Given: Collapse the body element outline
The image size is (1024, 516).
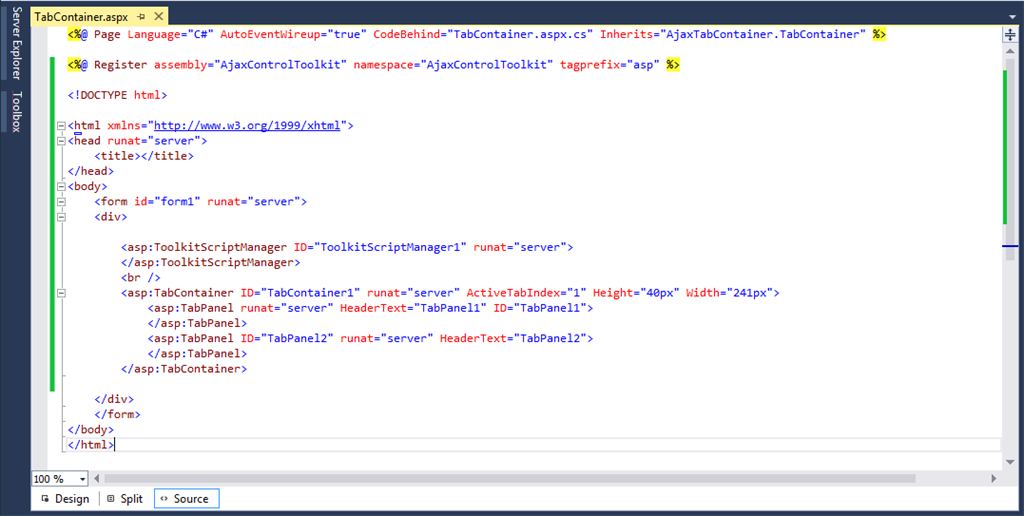Looking at the screenshot, I should [61, 186].
